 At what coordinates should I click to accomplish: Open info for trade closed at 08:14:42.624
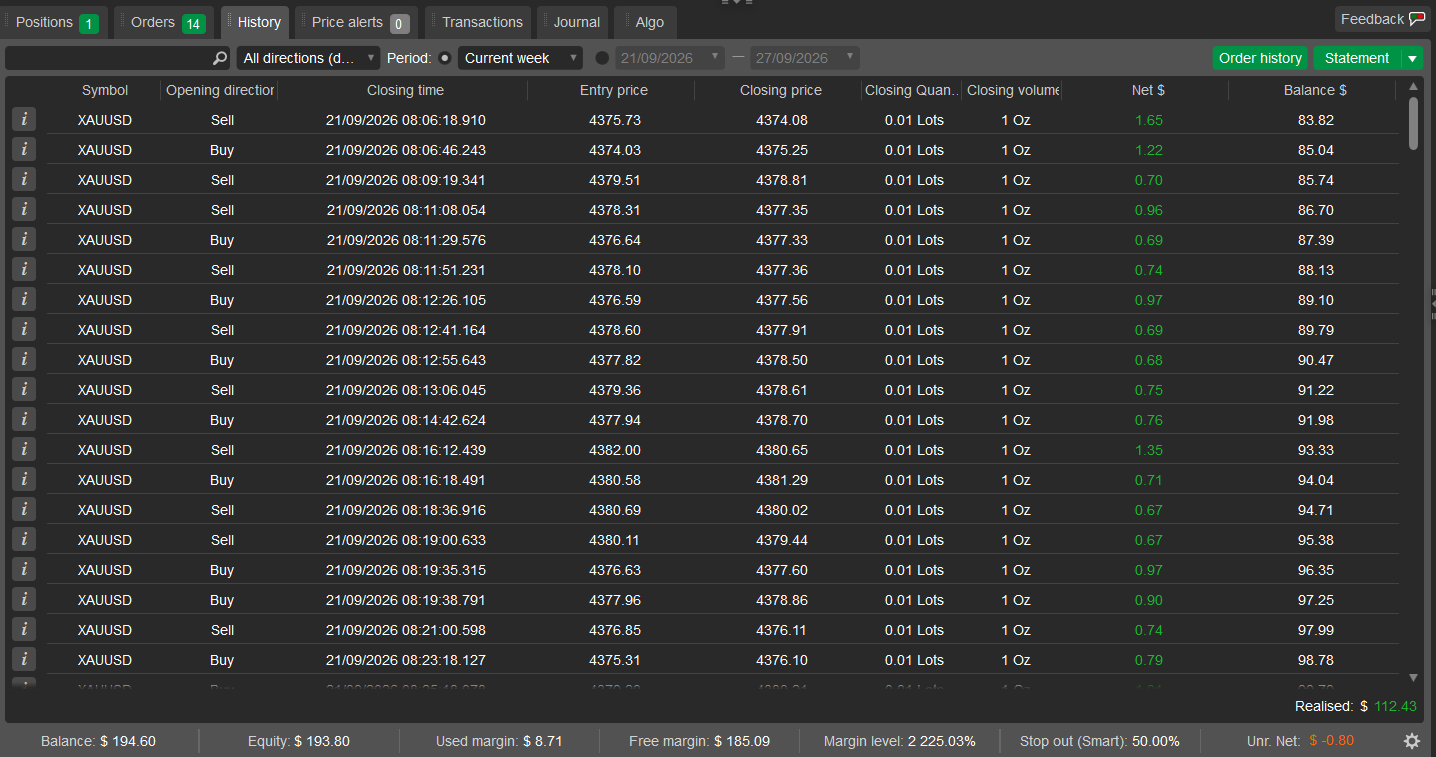[24, 419]
